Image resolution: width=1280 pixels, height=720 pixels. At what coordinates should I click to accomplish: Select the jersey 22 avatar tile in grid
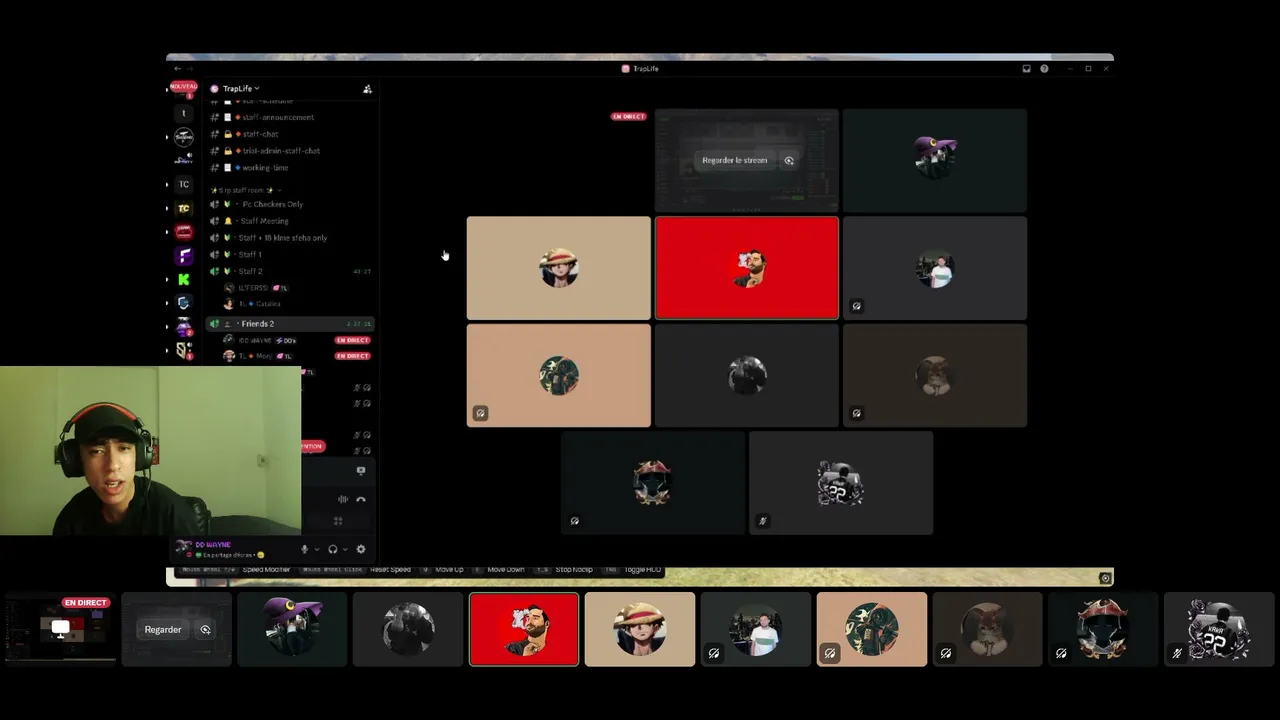point(841,483)
